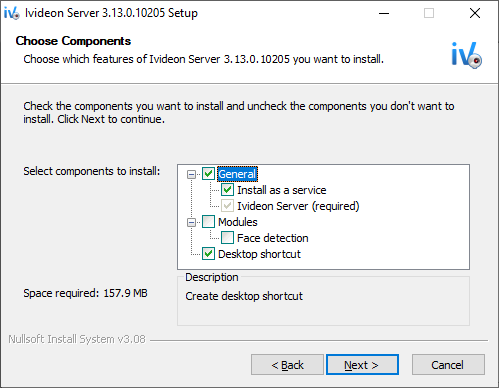499x388 pixels.
Task: Minimize the setup window
Action: (x=384, y=13)
